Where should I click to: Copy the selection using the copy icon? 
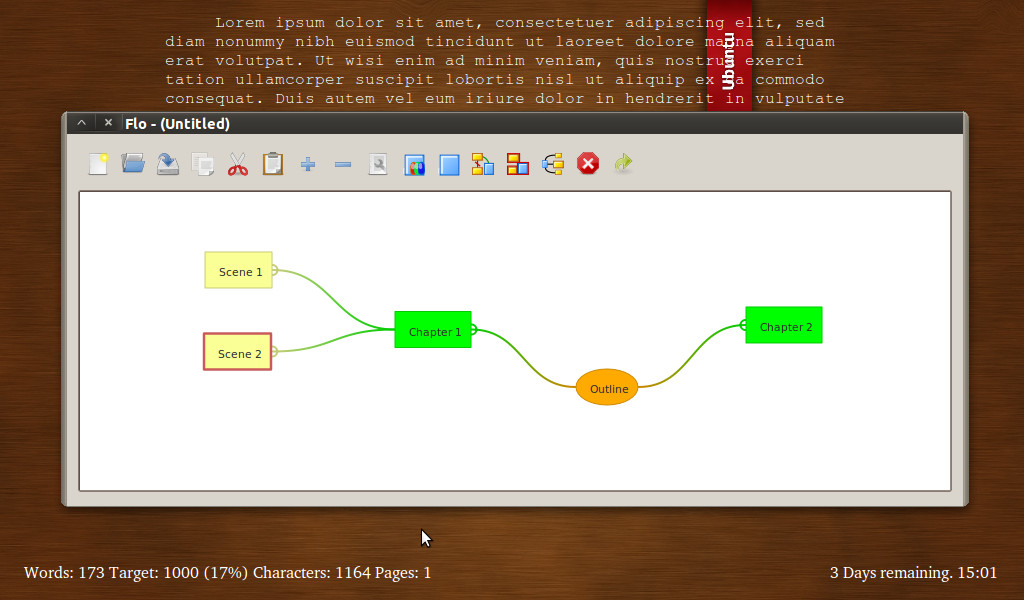point(202,163)
